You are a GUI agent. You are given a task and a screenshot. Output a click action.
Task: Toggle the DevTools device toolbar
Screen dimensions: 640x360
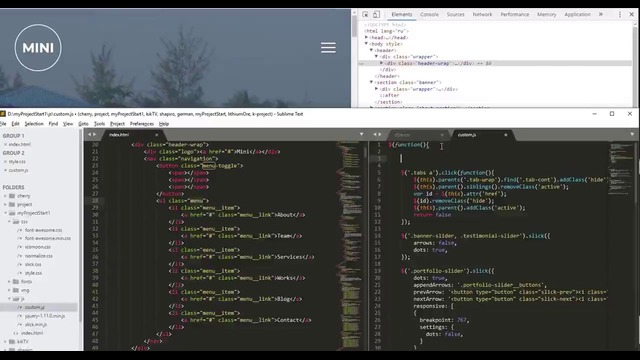[x=376, y=14]
